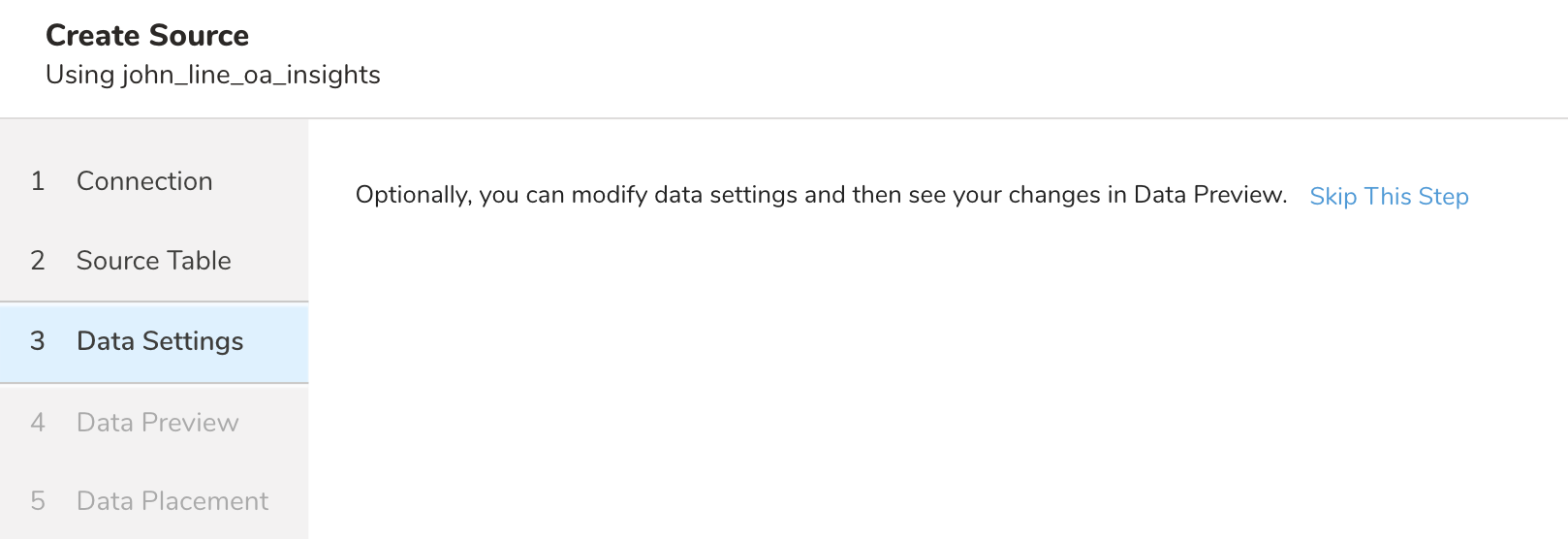Click step number 2 in sidebar
1568x539 pixels.
38,261
